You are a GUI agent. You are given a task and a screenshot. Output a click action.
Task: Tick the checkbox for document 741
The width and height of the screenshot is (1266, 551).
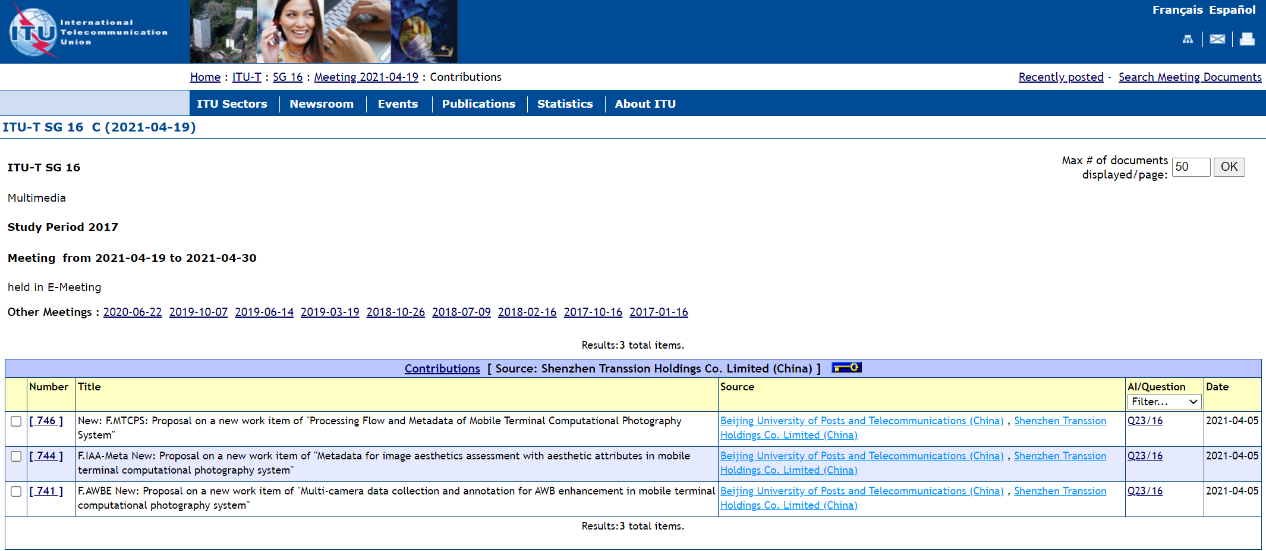click(x=16, y=491)
